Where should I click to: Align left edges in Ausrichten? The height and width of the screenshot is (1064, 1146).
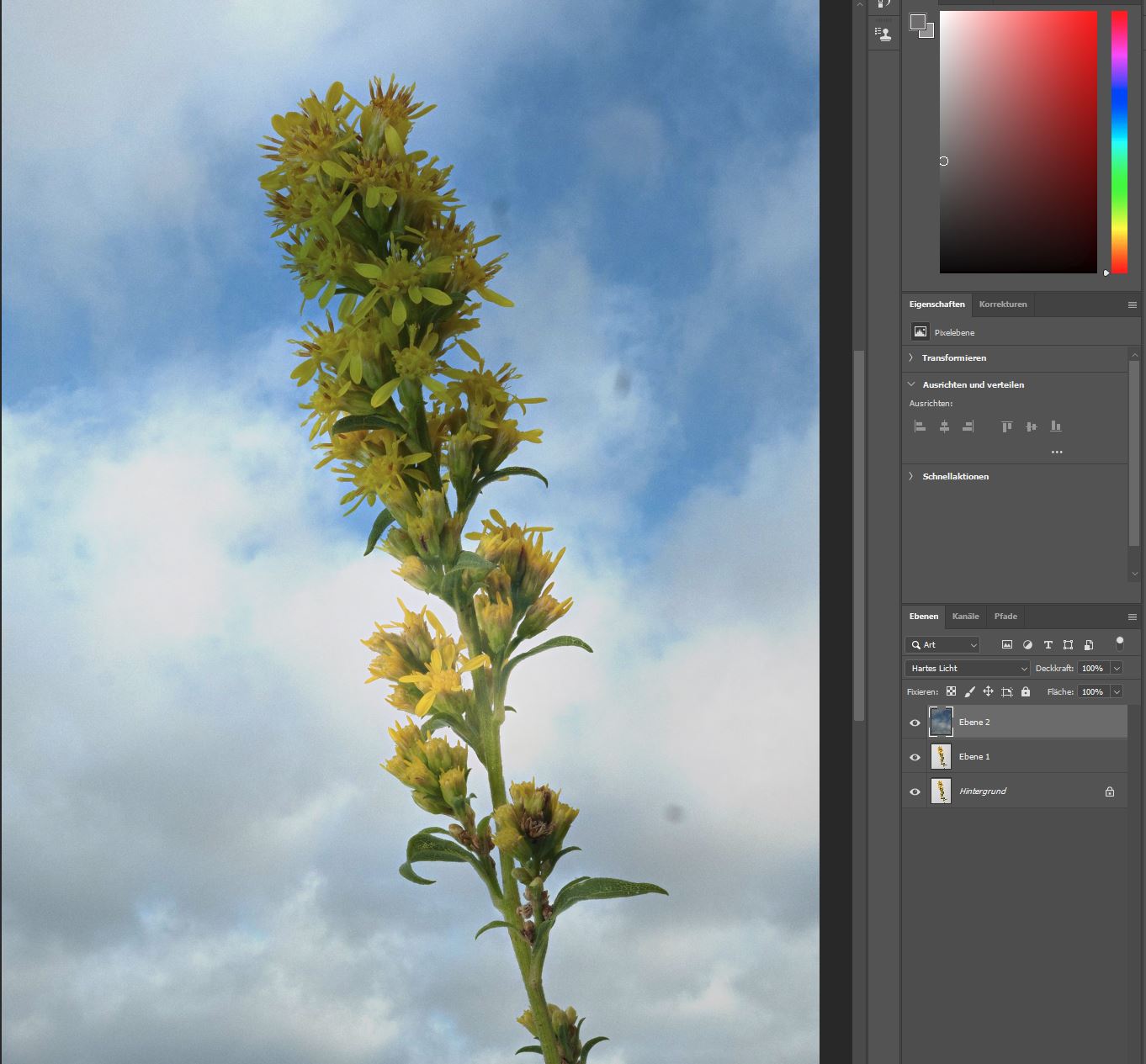[921, 426]
